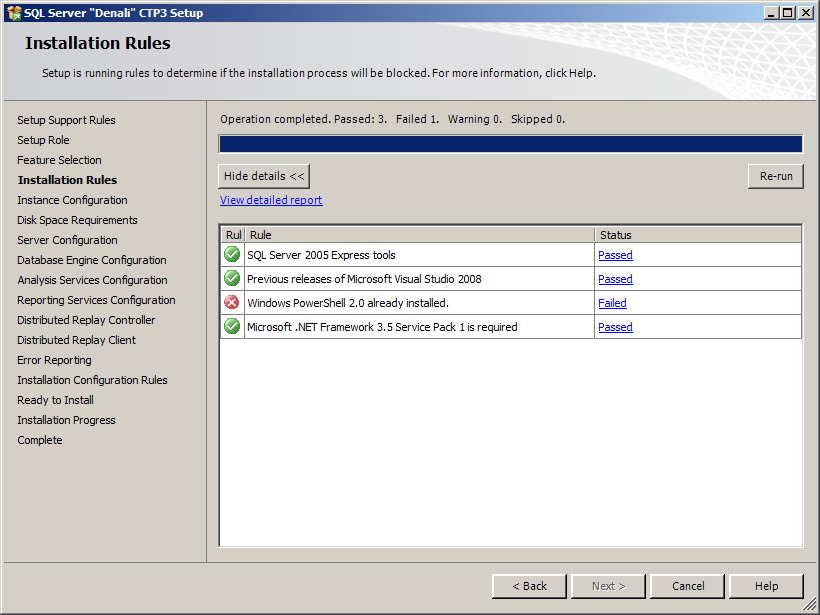Select Distributed Replay Controller step
Viewport: 820px width, 615px height.
point(86,320)
